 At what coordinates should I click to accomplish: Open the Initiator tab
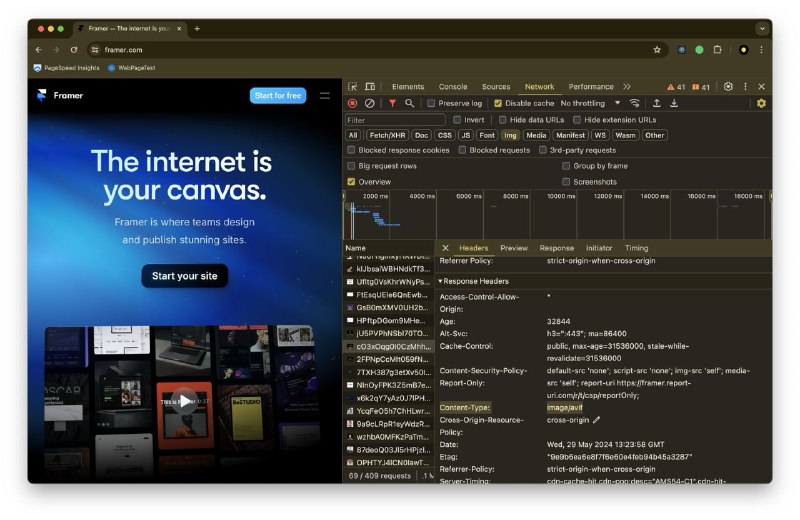click(599, 248)
